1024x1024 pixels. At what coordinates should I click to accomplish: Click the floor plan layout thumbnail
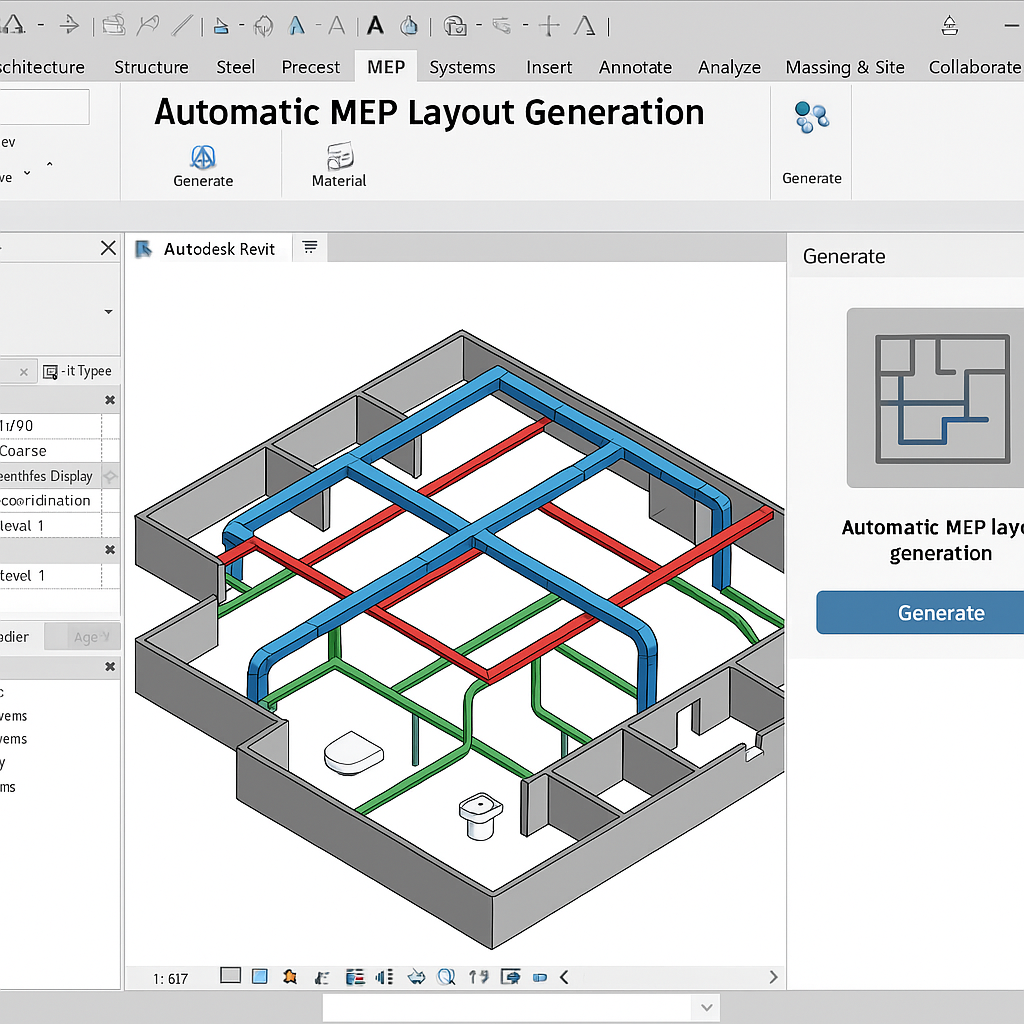(x=941, y=397)
